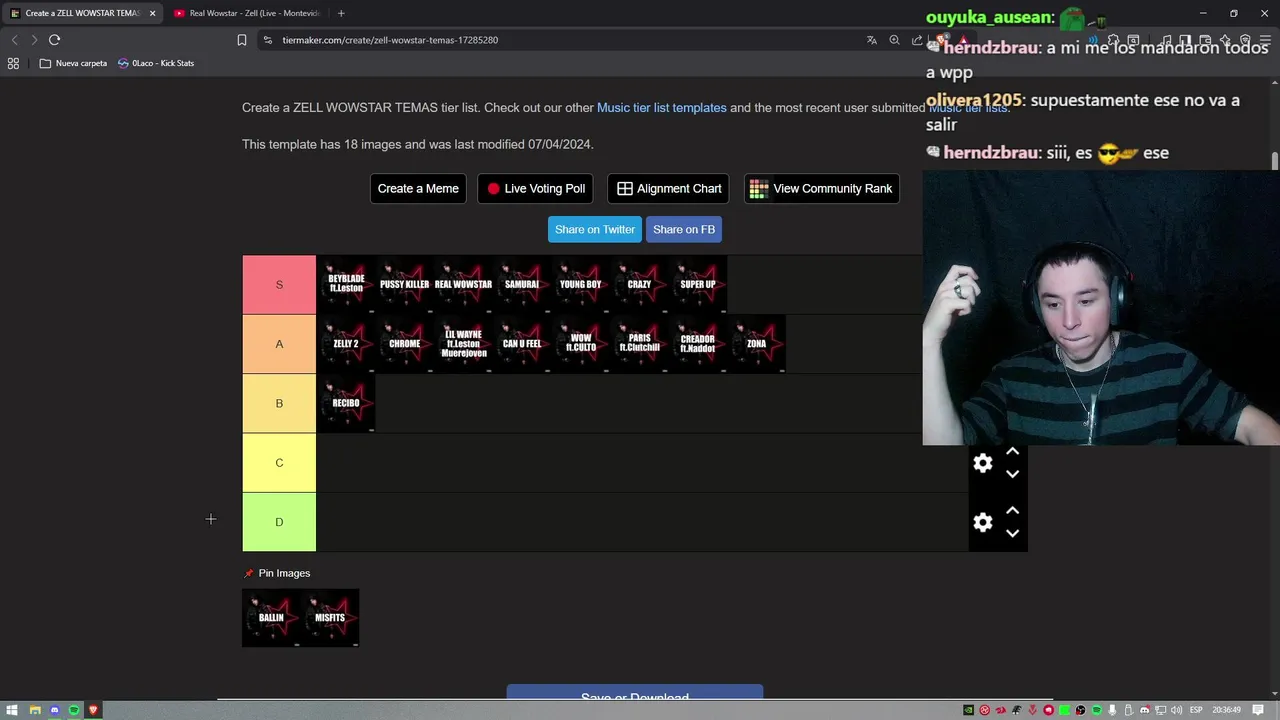Open settings gear for tier C row
Screen dimensions: 1280x720
tap(983, 463)
